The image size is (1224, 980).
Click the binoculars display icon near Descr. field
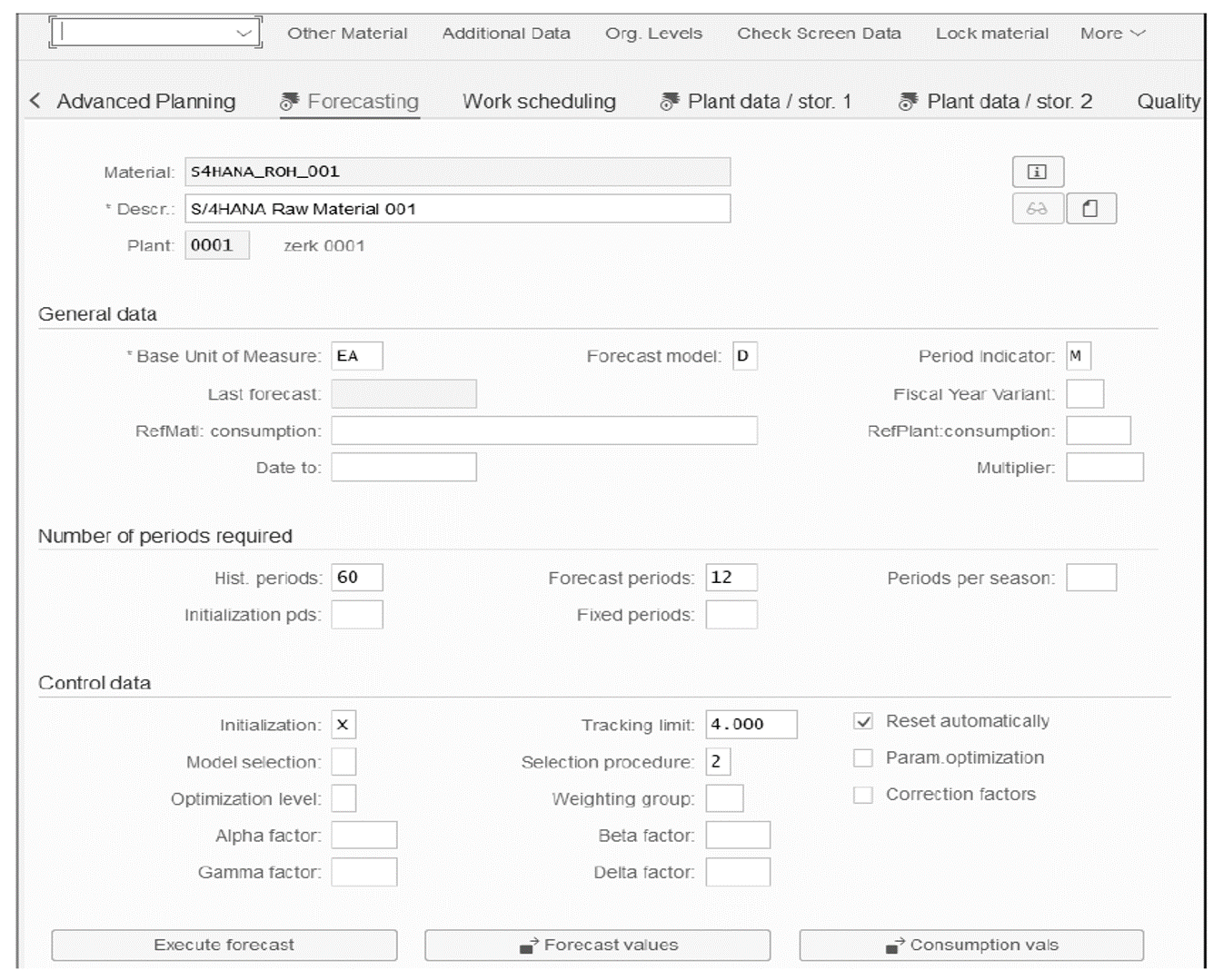[1038, 208]
